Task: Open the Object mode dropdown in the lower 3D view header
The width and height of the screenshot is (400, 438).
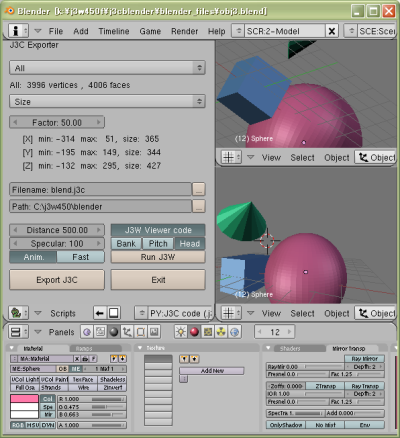Action: tap(376, 313)
